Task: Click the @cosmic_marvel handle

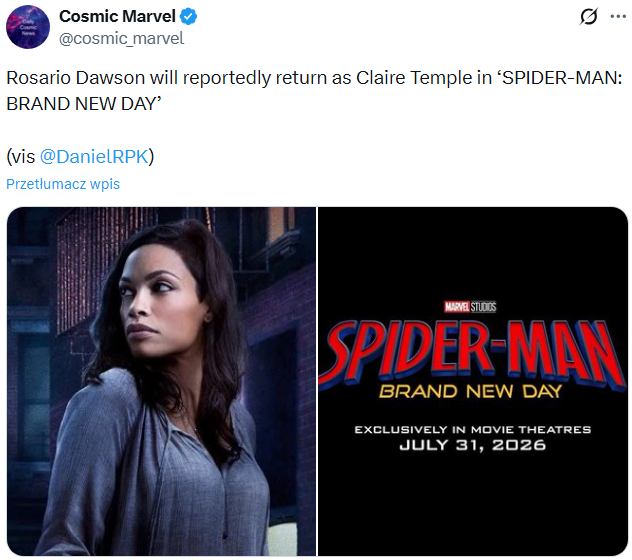Action: pyautogui.click(x=121, y=38)
